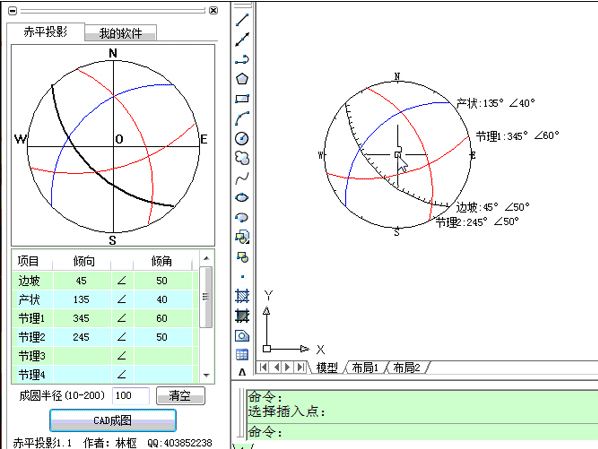Open the Gradient fill tool
The width and height of the screenshot is (598, 449).
click(x=242, y=315)
